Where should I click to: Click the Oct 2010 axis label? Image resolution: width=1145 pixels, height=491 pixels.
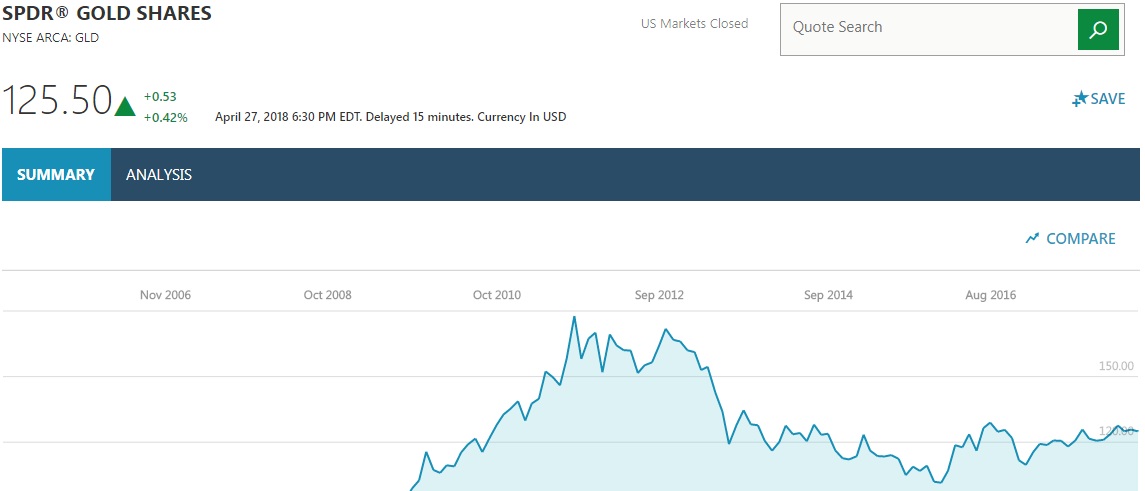[x=497, y=295]
